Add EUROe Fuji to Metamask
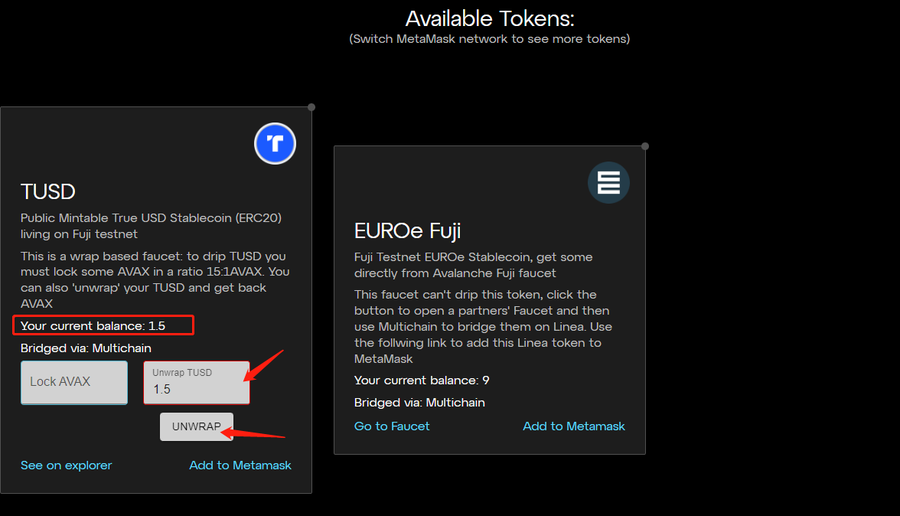 click(573, 426)
